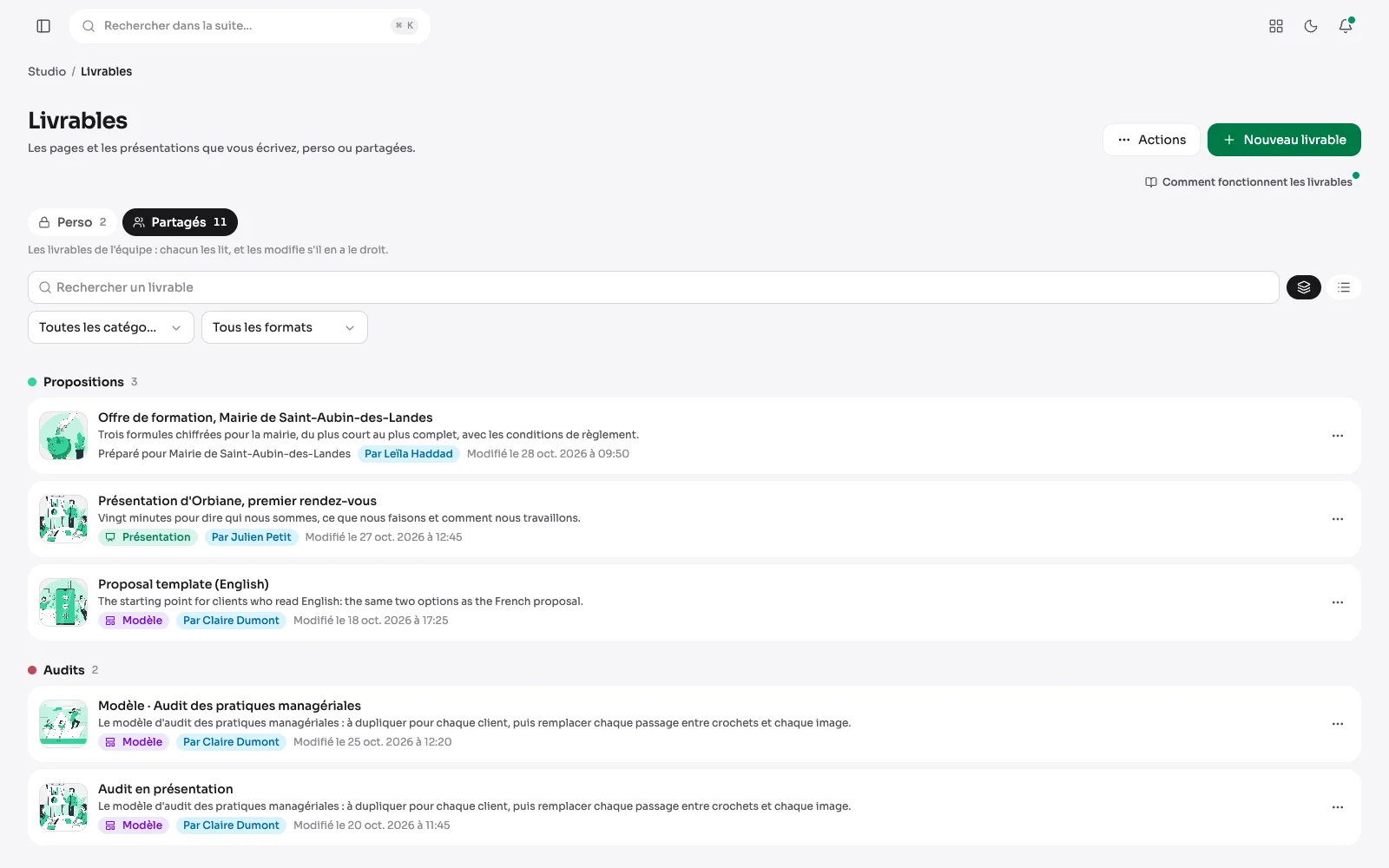1389x868 pixels.
Task: Open options for Audit en présentation row
Action: point(1338,807)
